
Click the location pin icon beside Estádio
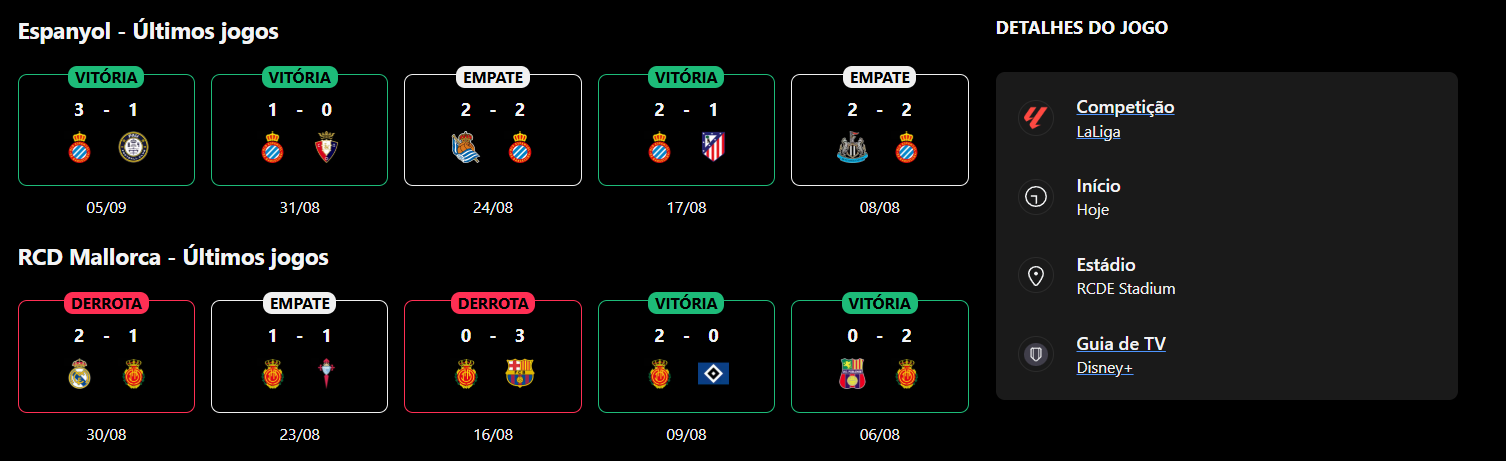[1036, 276]
